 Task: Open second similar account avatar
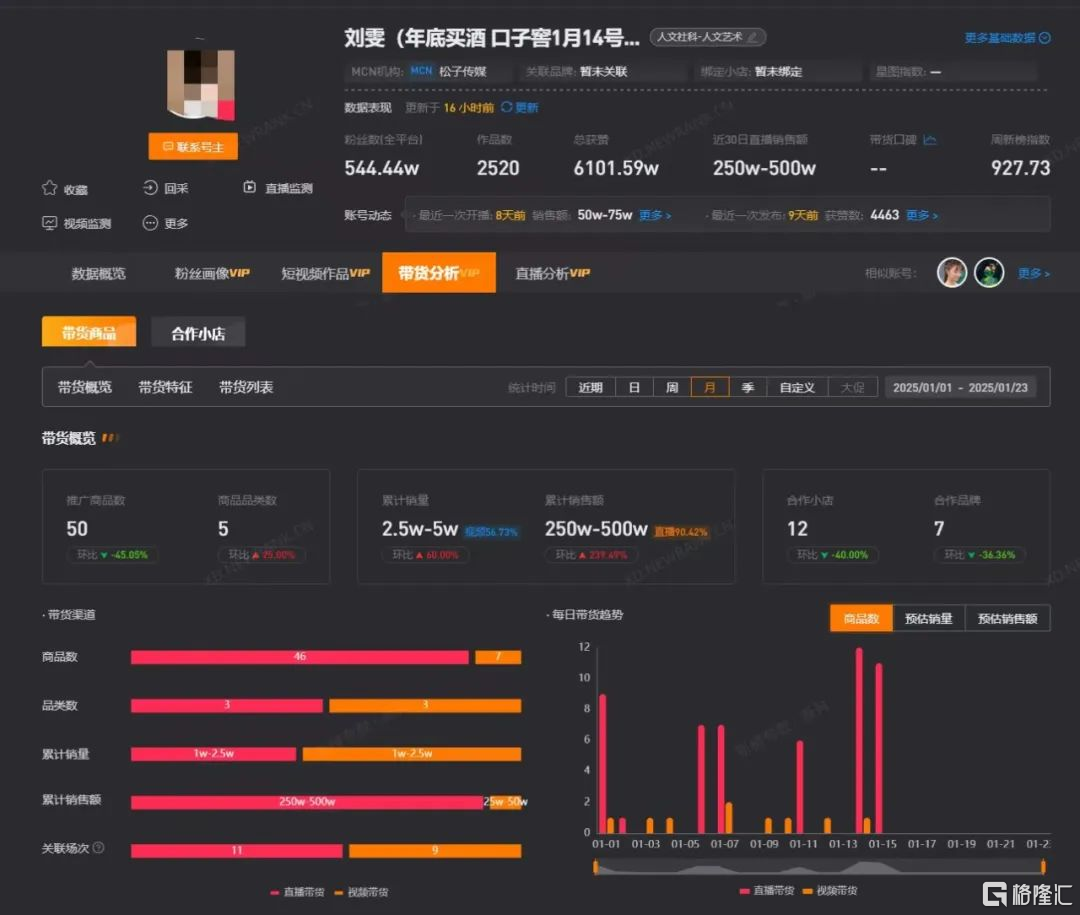[x=989, y=273]
